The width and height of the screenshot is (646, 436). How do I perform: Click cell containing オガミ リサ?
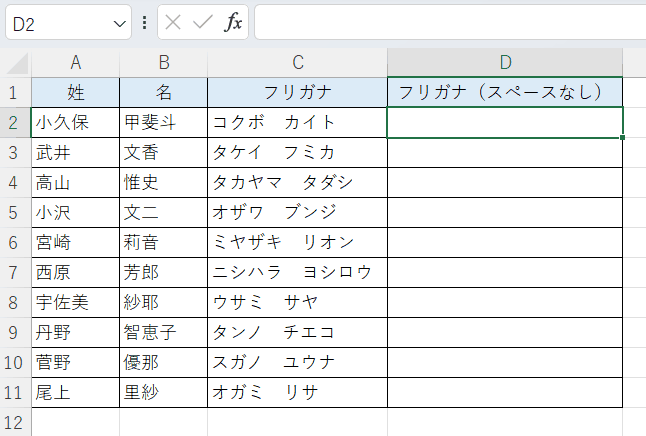click(297, 393)
